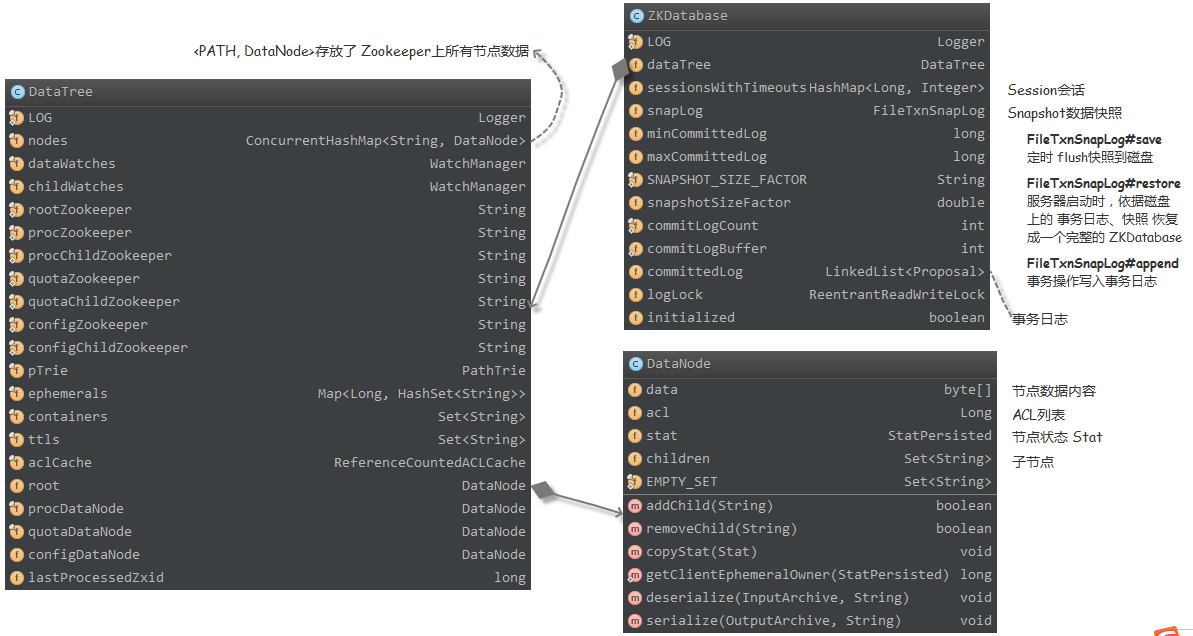Click the ZKDatabase class title

(x=687, y=16)
